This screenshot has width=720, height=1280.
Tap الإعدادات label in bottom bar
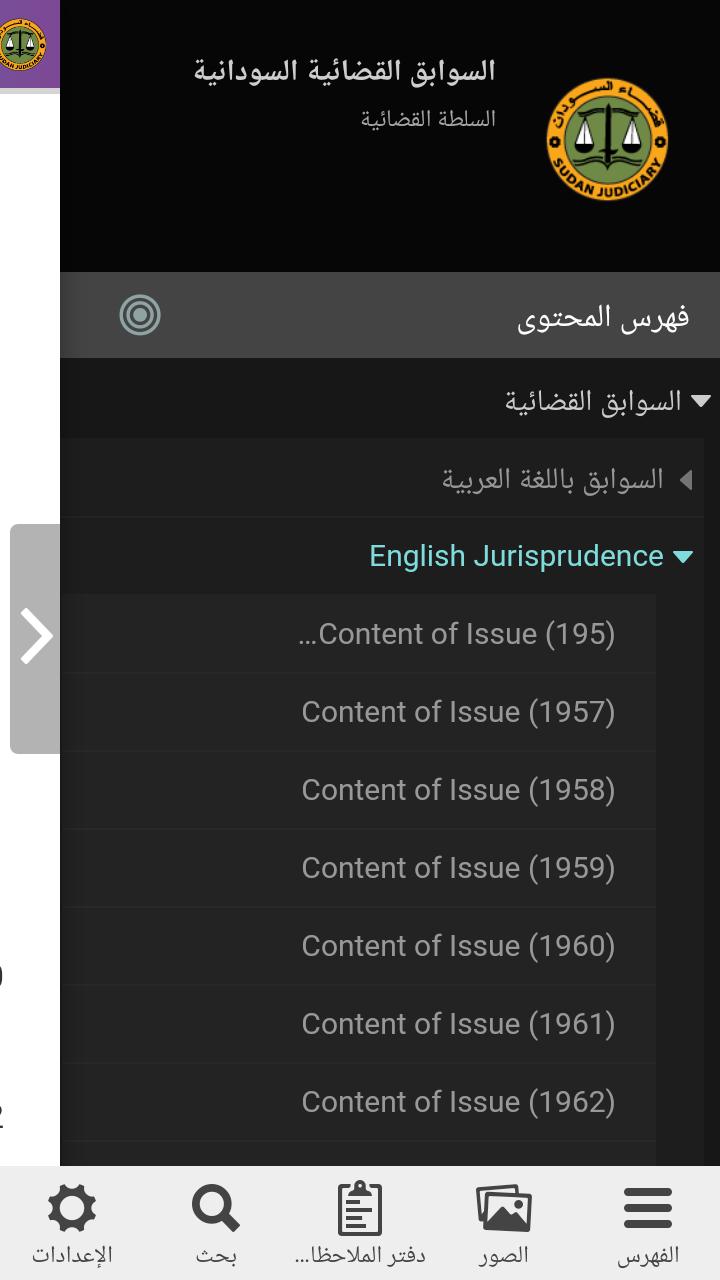point(72,1256)
